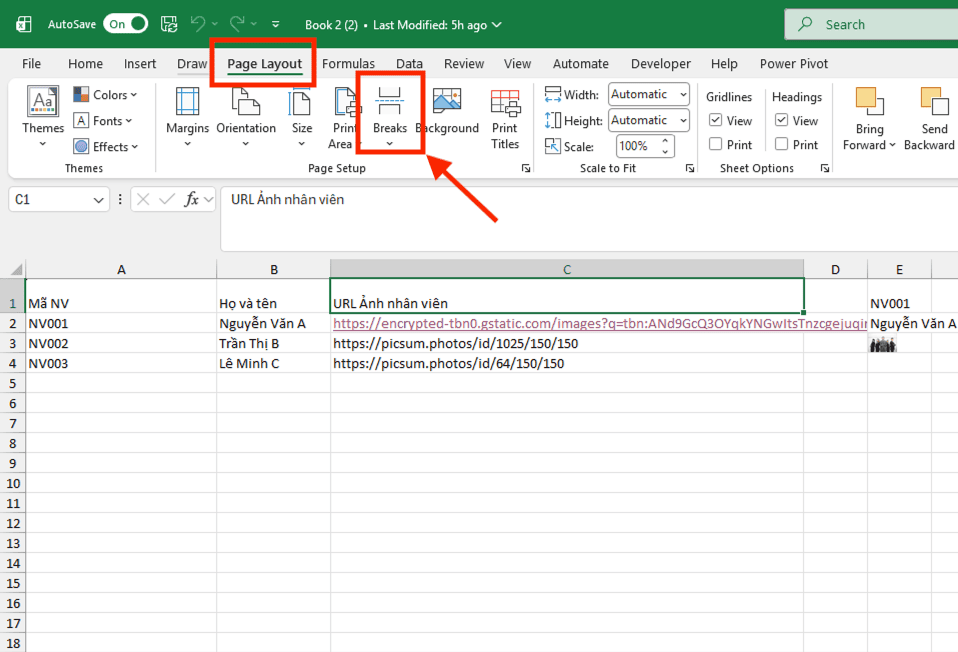Toggle Headings View checkbox
The width and height of the screenshot is (958, 652).
[781, 120]
